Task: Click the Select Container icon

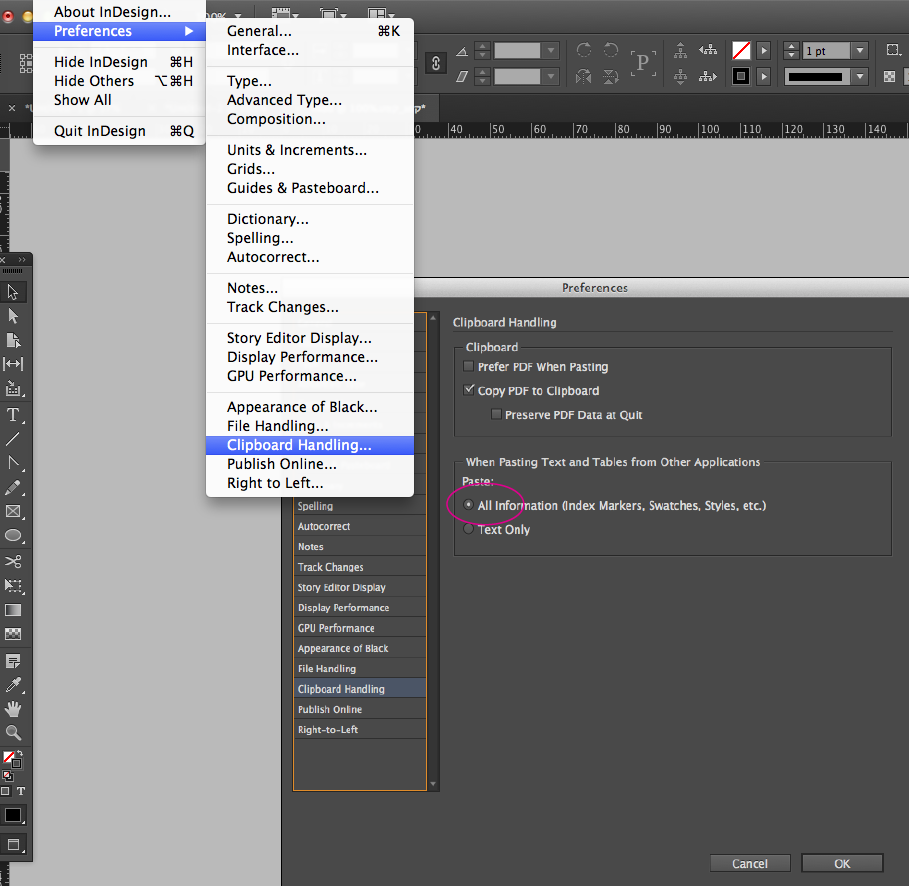Action: pyautogui.click(x=681, y=51)
